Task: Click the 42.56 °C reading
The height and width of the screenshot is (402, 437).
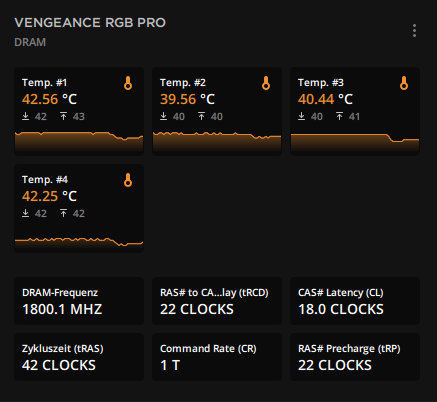Action: click(49, 99)
